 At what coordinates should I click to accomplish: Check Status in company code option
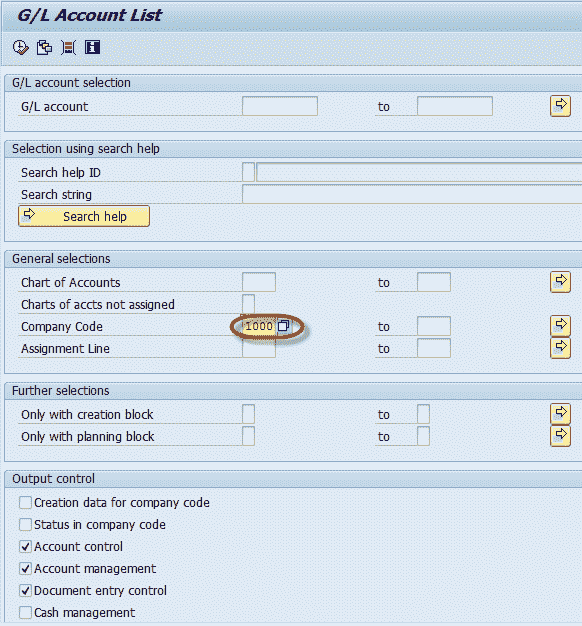coord(26,525)
